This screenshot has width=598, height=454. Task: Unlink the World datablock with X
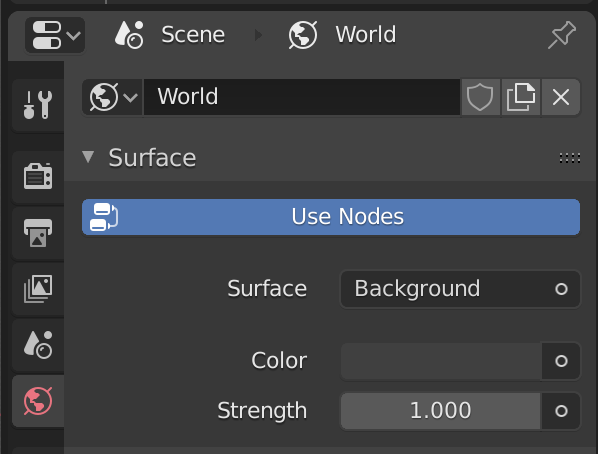click(561, 97)
